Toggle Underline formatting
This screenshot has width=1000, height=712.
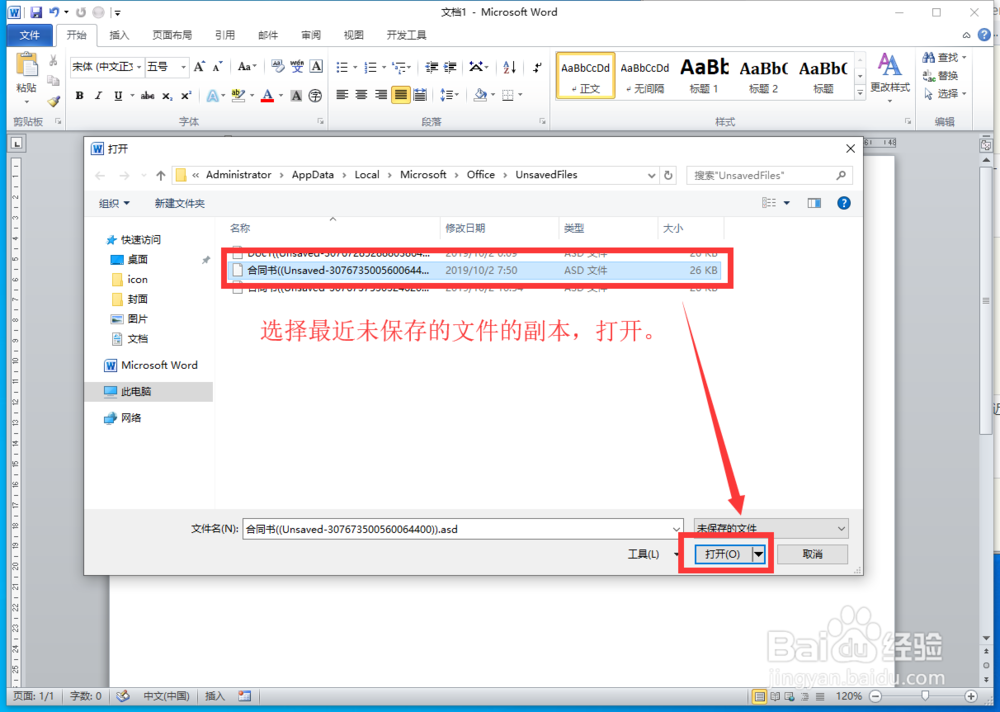[x=118, y=96]
